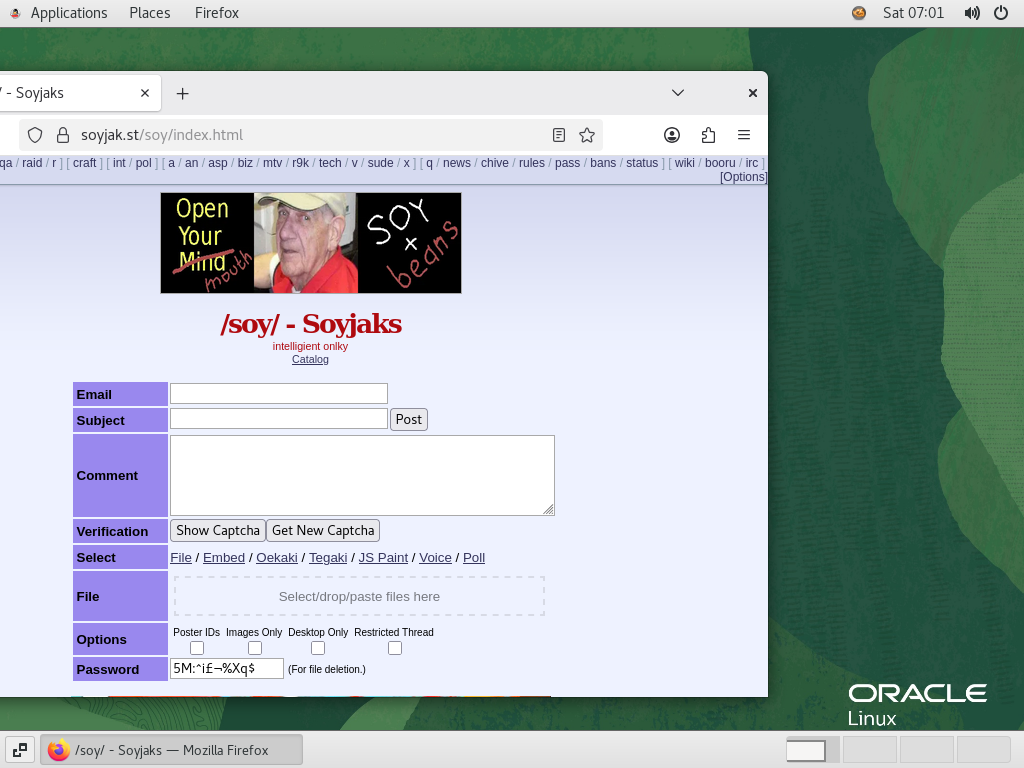Click the tracking protection shield icon
1024x768 pixels.
(x=35, y=135)
